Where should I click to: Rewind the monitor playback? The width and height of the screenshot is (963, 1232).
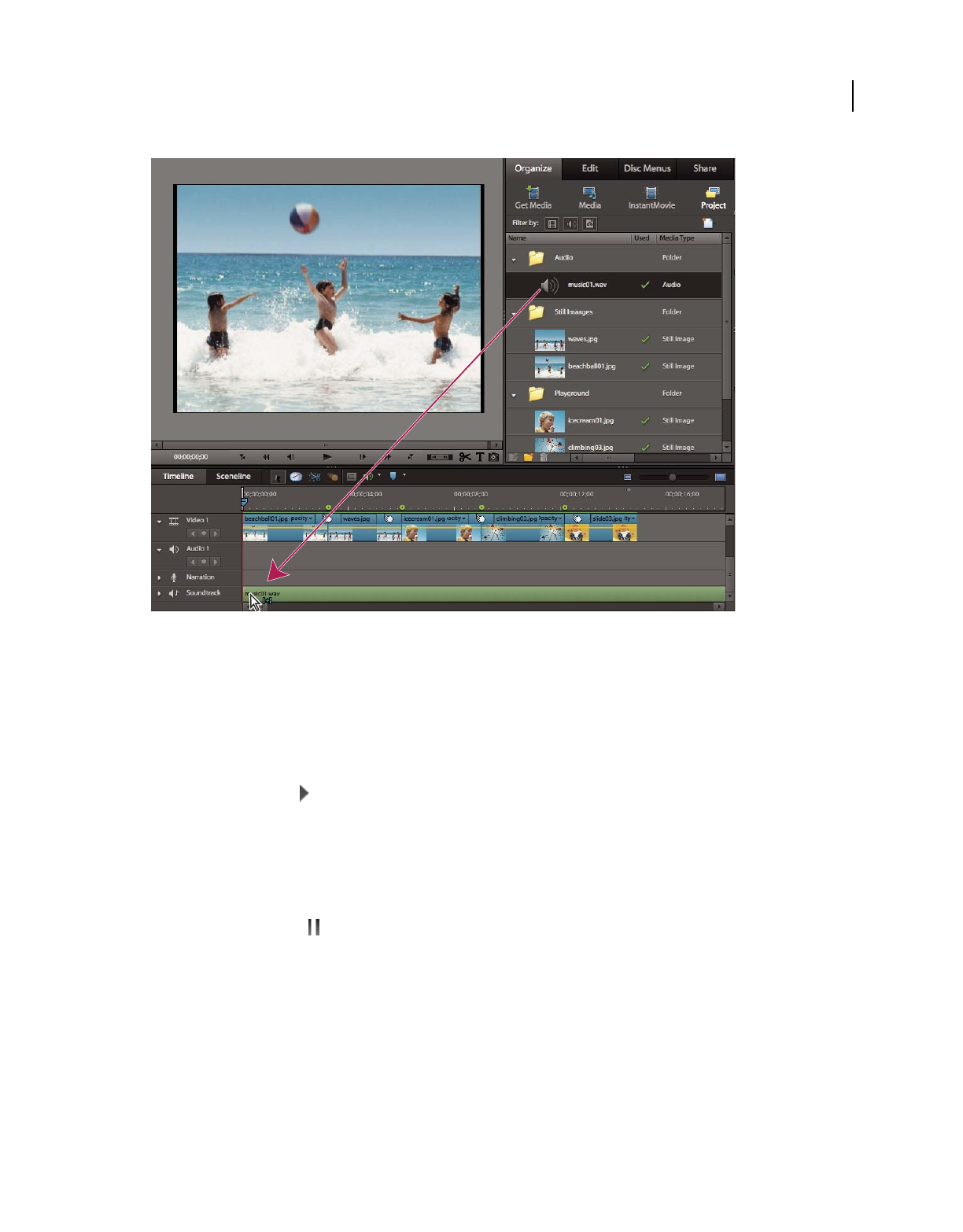[x=266, y=457]
